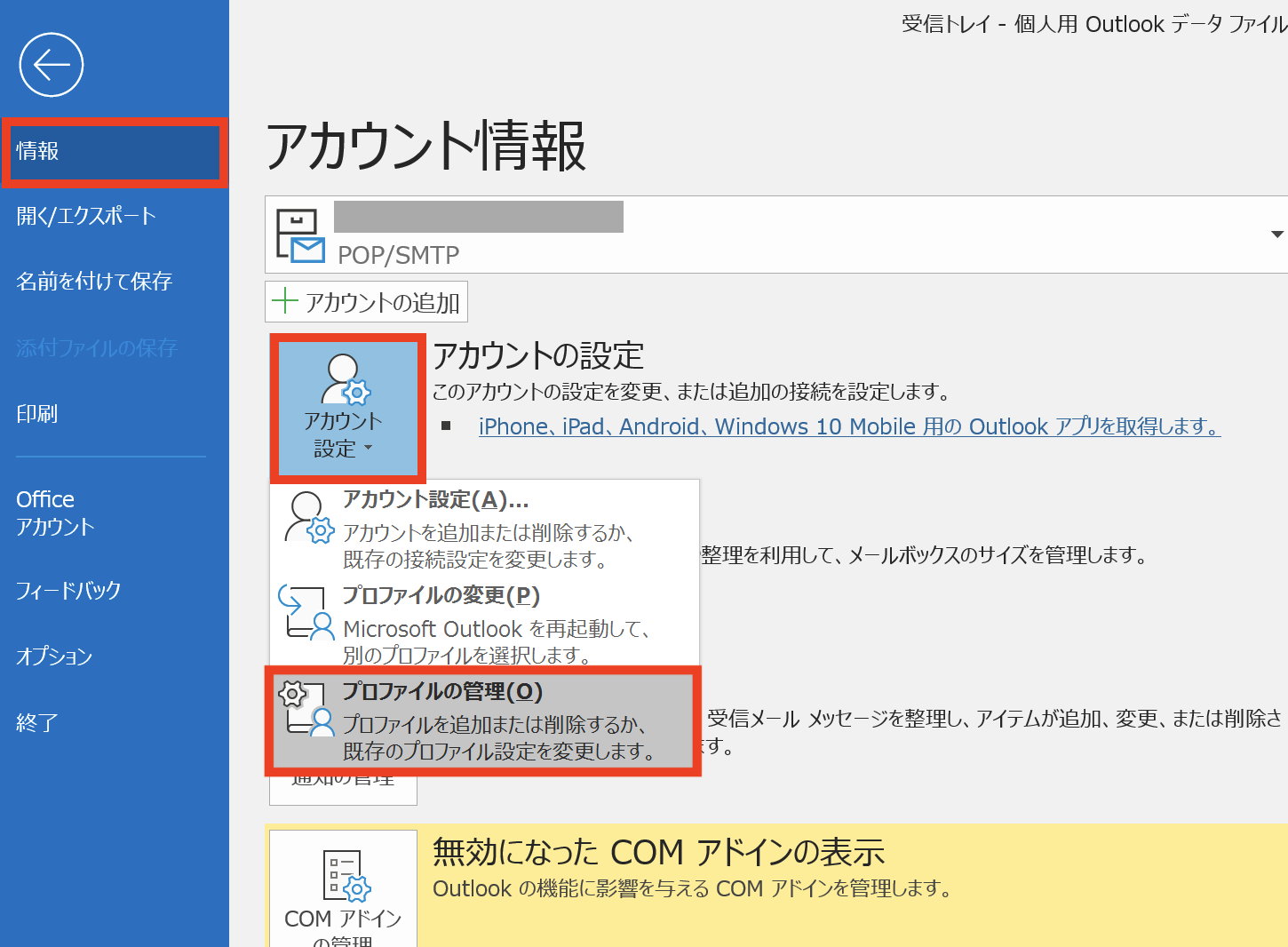Click COM アドインの管理 button
Image resolution: width=1288 pixels, height=947 pixels.
coord(343,888)
